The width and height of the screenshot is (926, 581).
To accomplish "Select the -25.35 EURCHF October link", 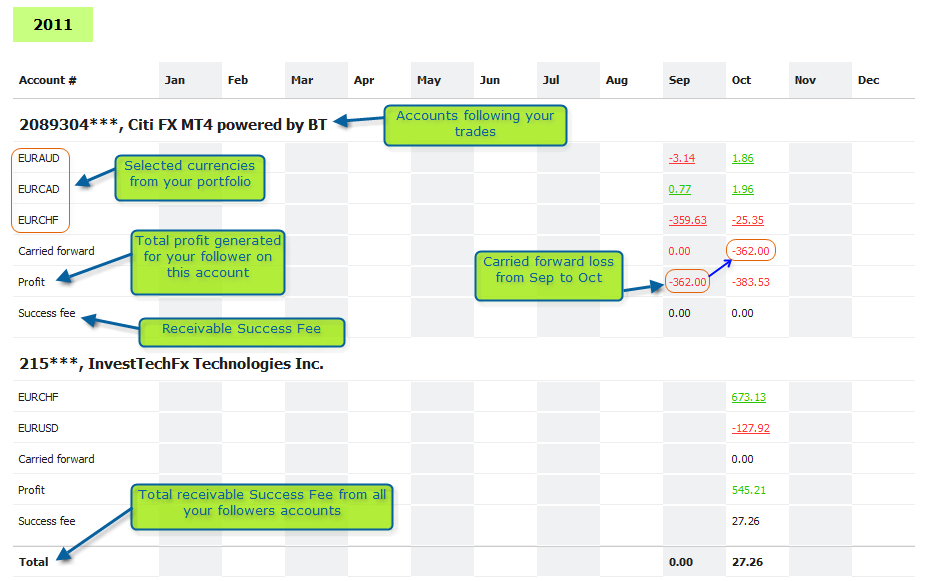I will (747, 220).
